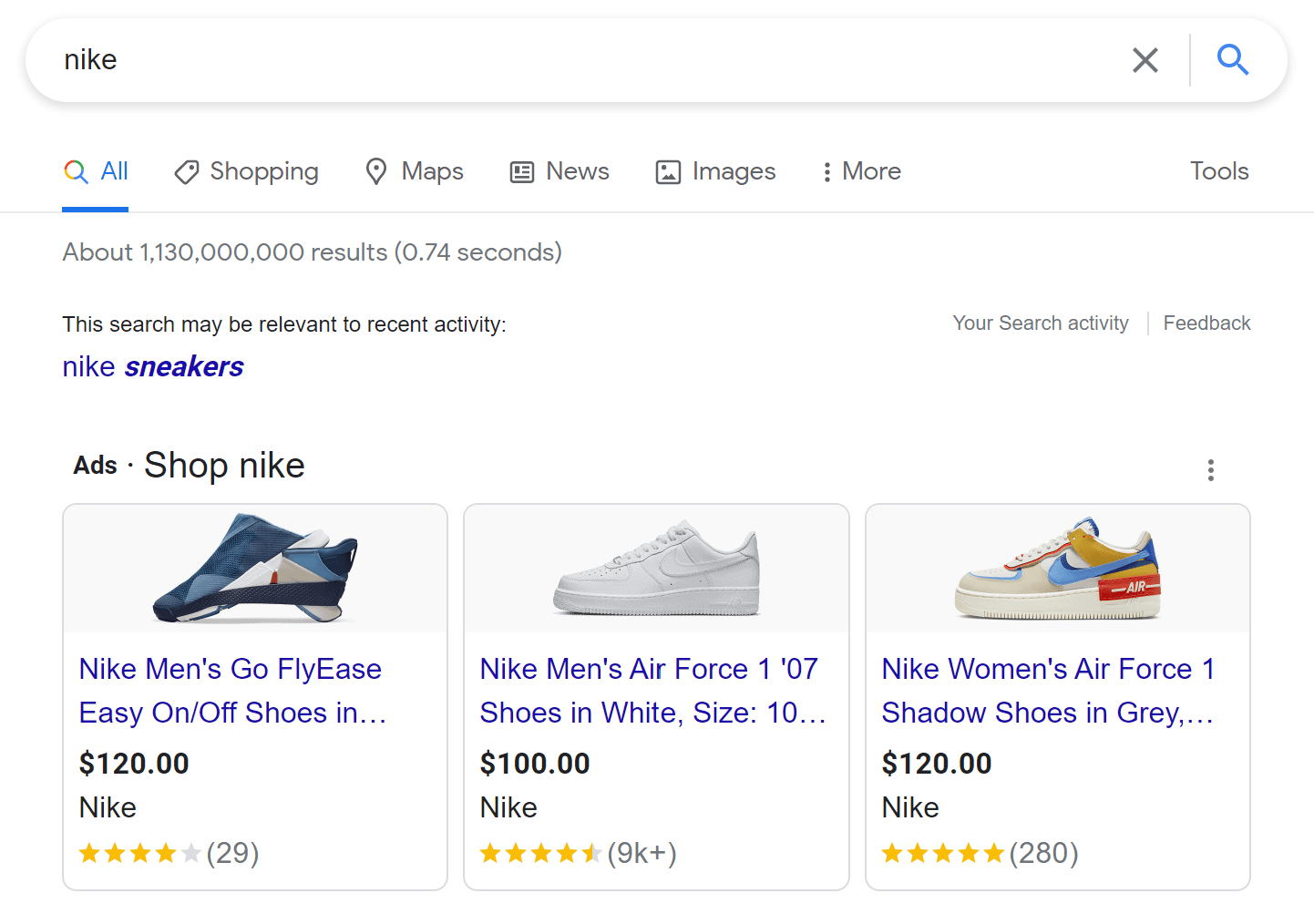
Task: Click the News newspaper icon
Action: coord(521,172)
